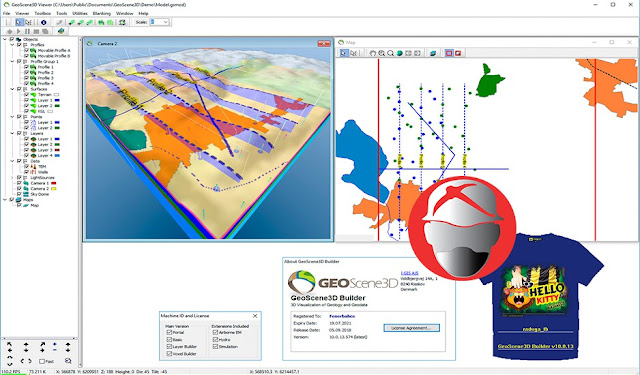Collapse the Data tree group

tap(12, 161)
